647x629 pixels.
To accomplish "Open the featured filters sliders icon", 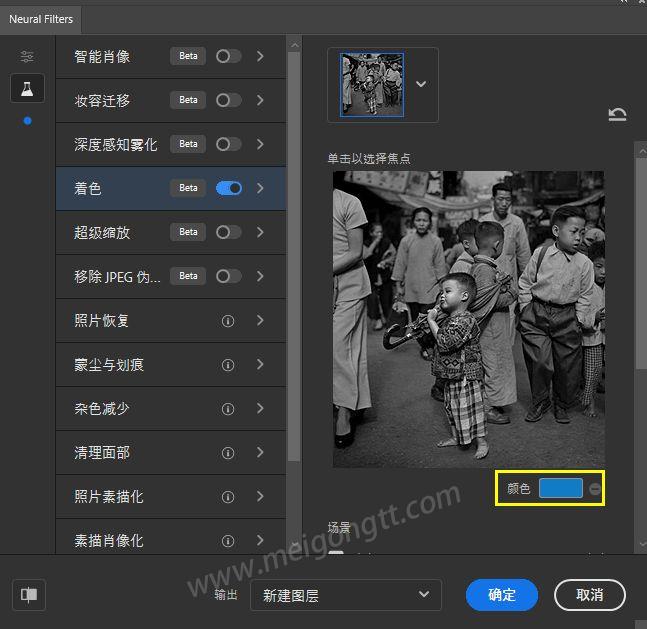I will [x=27, y=56].
